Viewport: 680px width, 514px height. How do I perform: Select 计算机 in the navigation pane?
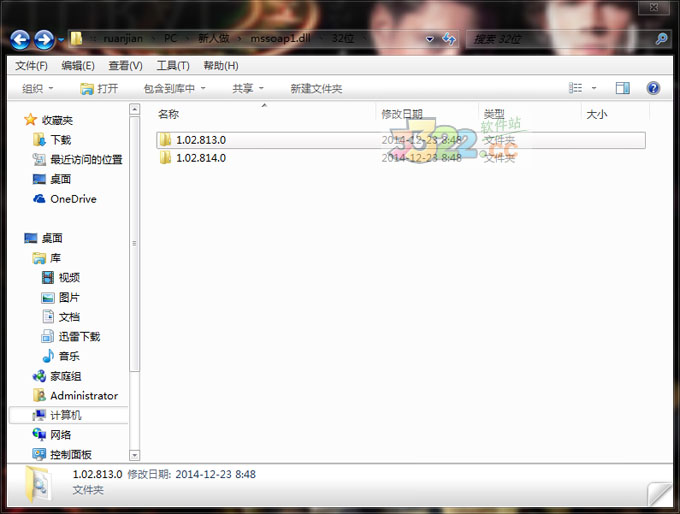(66, 415)
